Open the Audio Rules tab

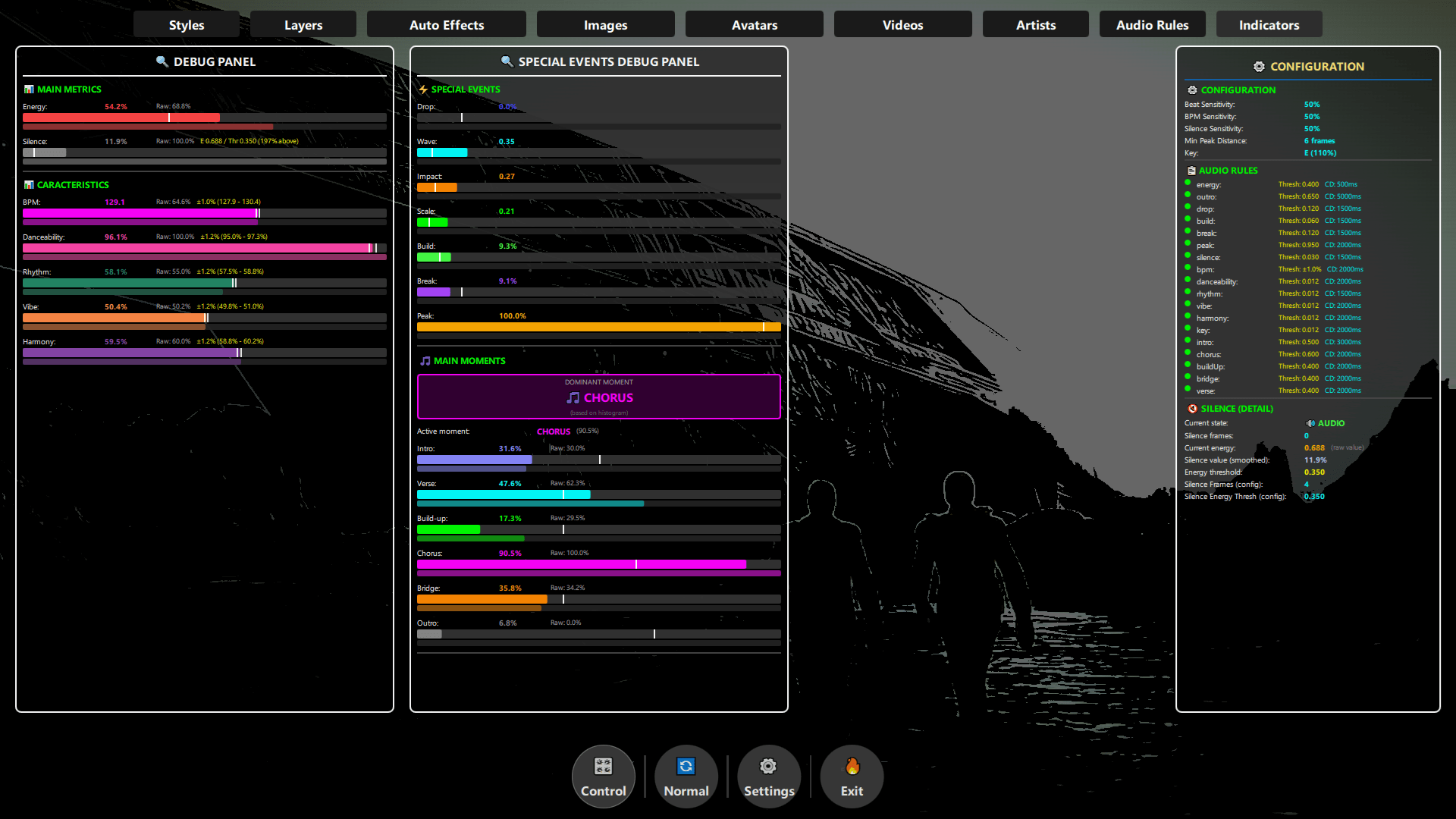pos(1152,24)
